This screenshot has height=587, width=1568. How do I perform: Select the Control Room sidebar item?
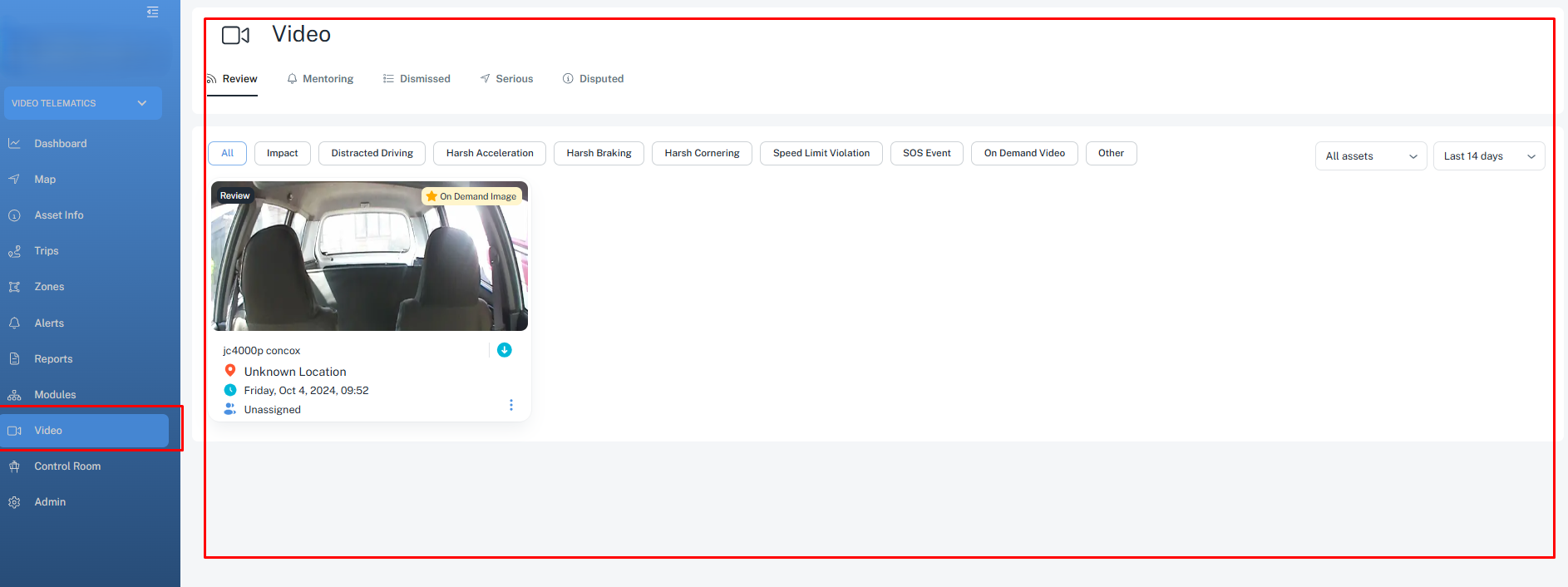point(67,466)
